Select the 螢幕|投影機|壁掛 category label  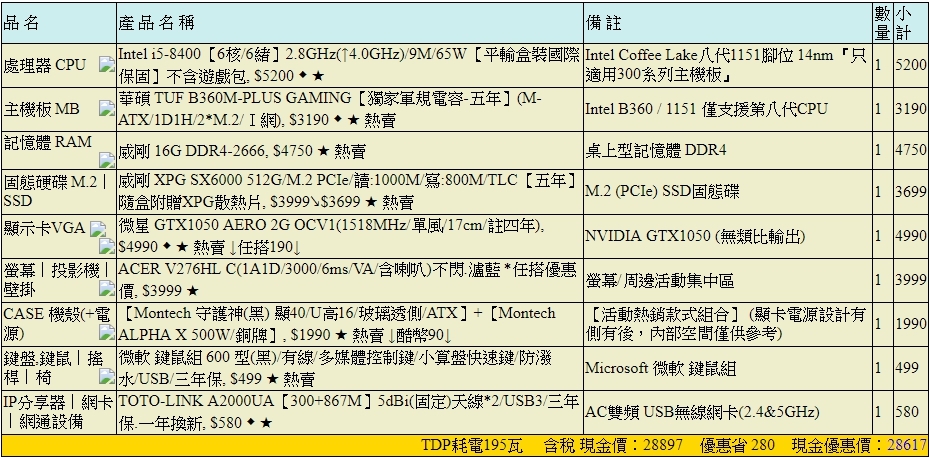point(57,278)
